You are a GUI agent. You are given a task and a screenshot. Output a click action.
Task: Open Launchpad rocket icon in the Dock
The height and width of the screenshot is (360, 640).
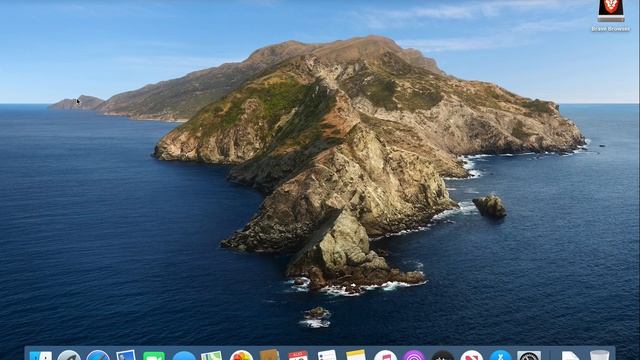[69, 355]
